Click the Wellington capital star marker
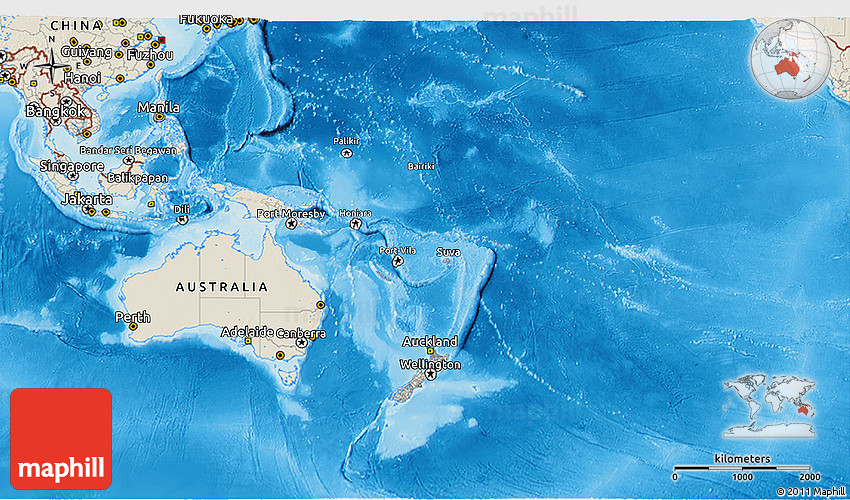The height and width of the screenshot is (500, 850). tap(431, 376)
